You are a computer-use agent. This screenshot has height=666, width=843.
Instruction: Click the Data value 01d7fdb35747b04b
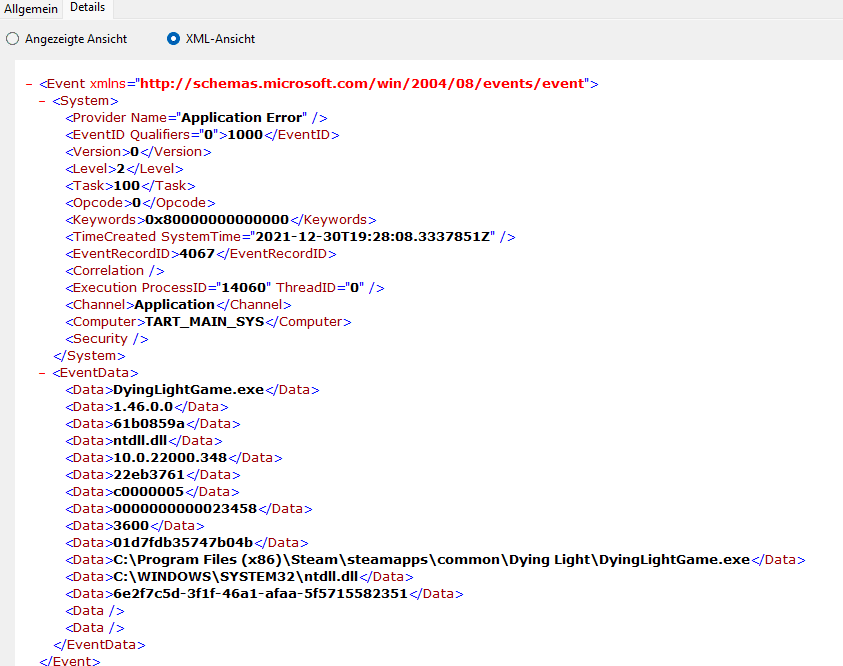pyautogui.click(x=183, y=543)
